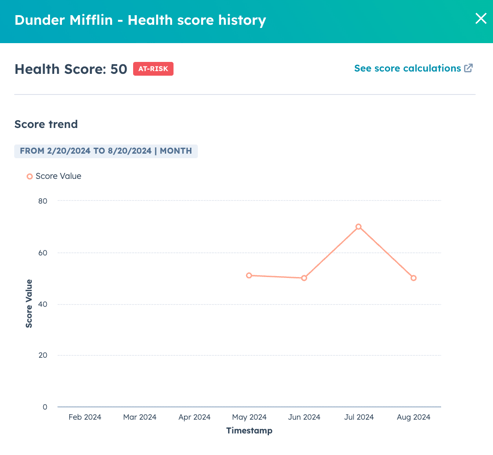Select the Jul 2024 peak data point

[358, 227]
